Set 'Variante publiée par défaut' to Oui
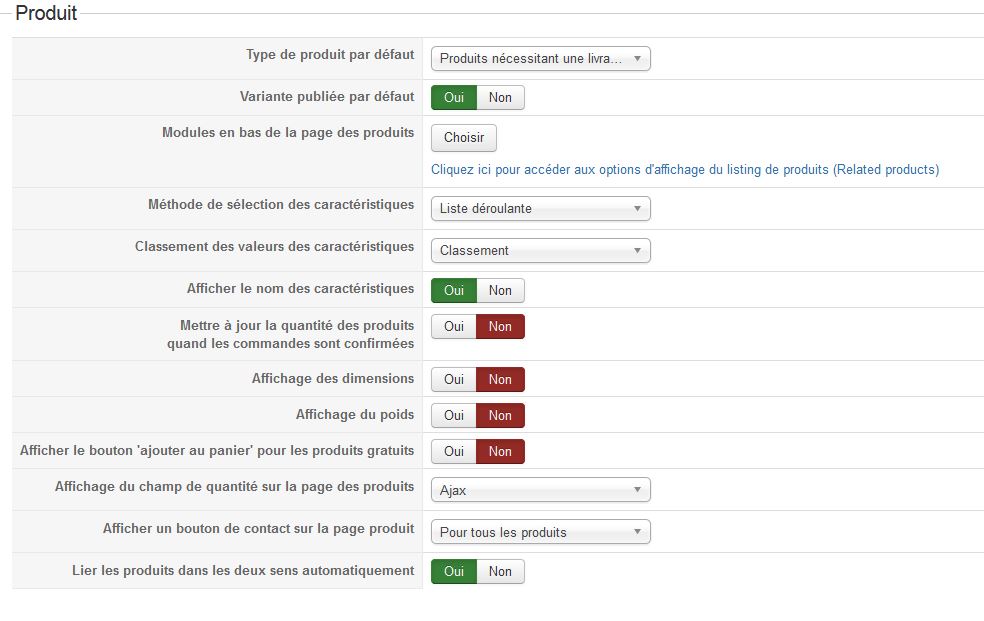Viewport: 984px width, 621px height. (454, 97)
